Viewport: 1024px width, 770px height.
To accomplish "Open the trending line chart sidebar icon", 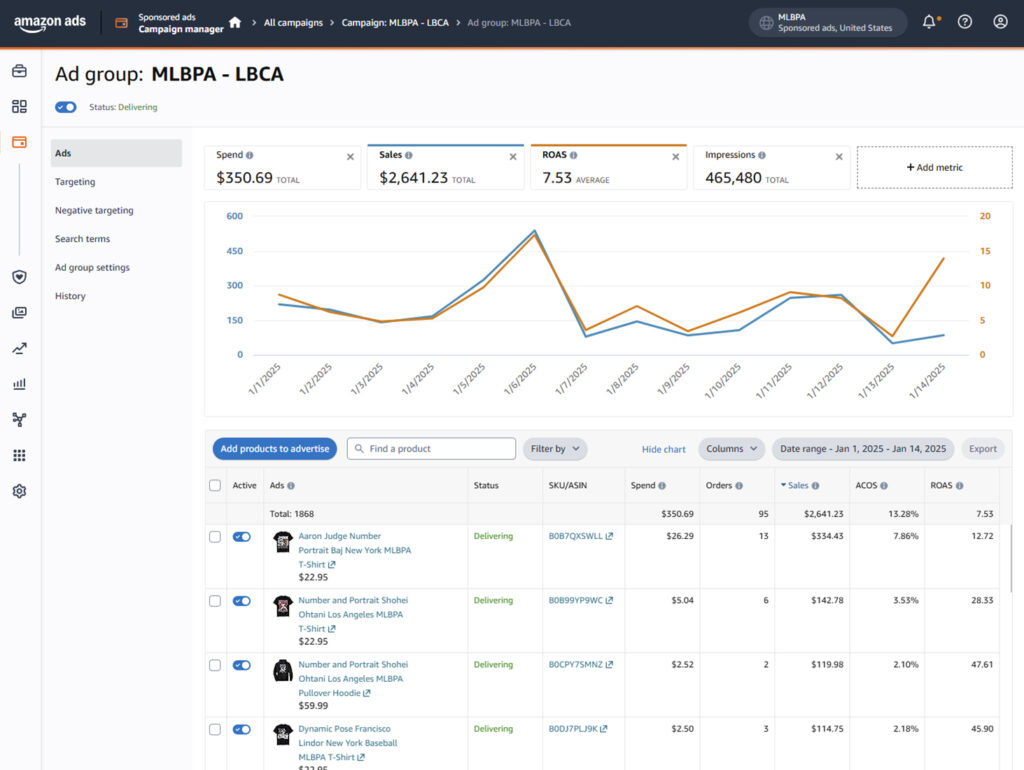I will [20, 349].
